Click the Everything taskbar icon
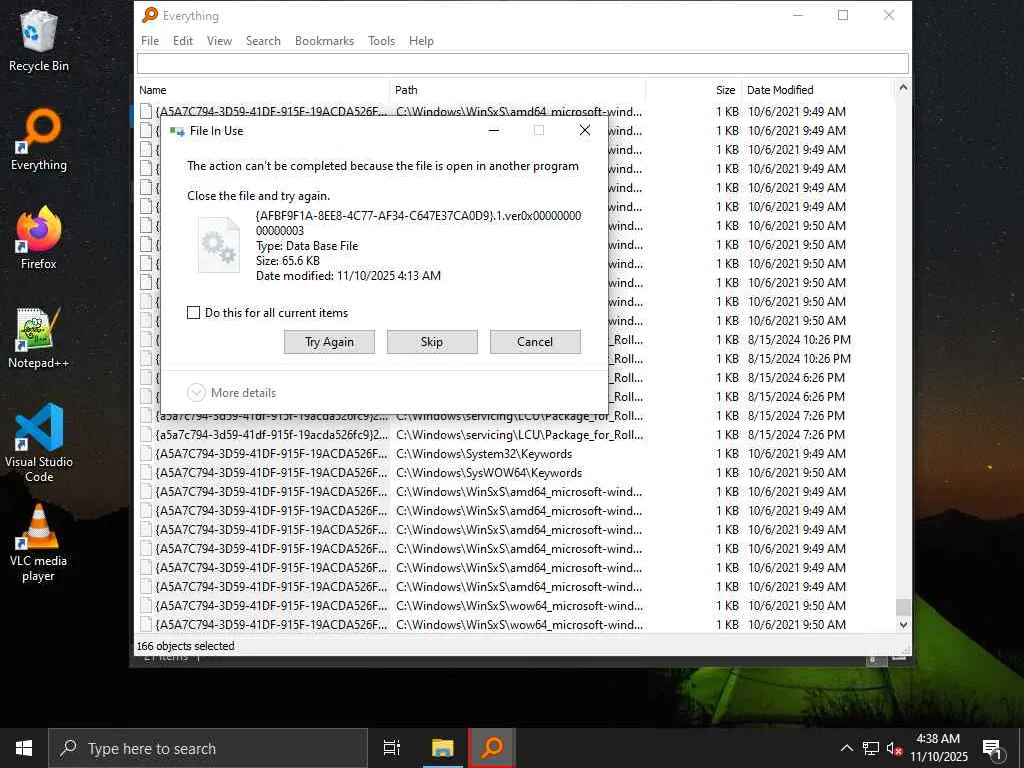The height and width of the screenshot is (768, 1024). coord(492,748)
